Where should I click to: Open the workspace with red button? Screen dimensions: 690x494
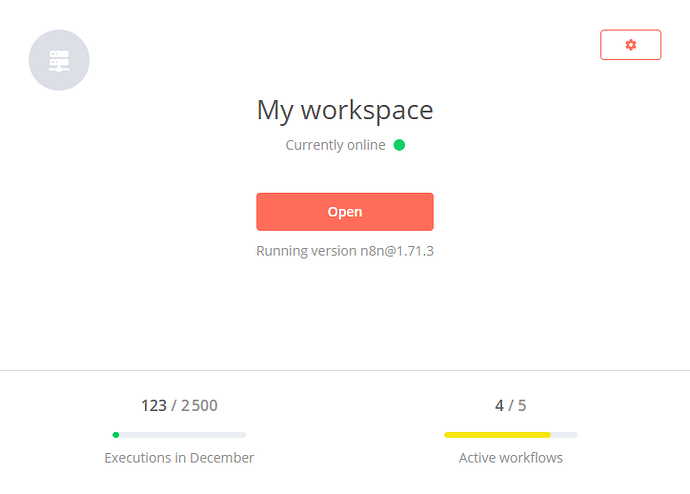click(x=345, y=212)
